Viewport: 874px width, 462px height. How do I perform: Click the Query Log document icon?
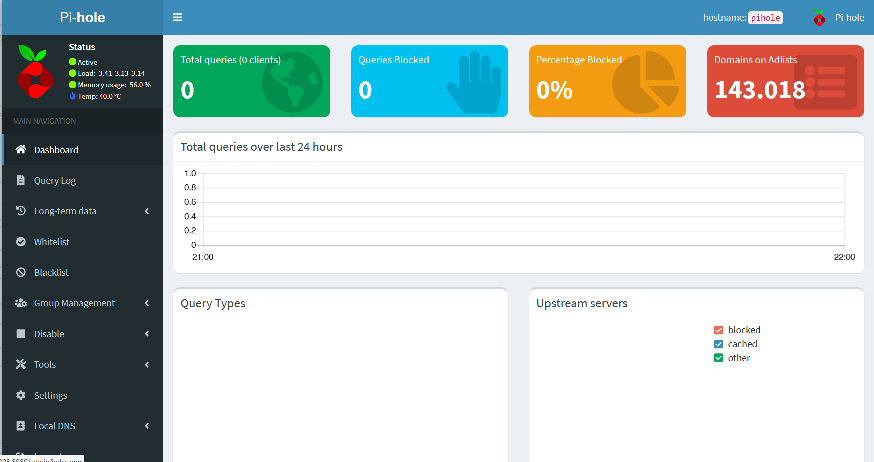click(21, 180)
